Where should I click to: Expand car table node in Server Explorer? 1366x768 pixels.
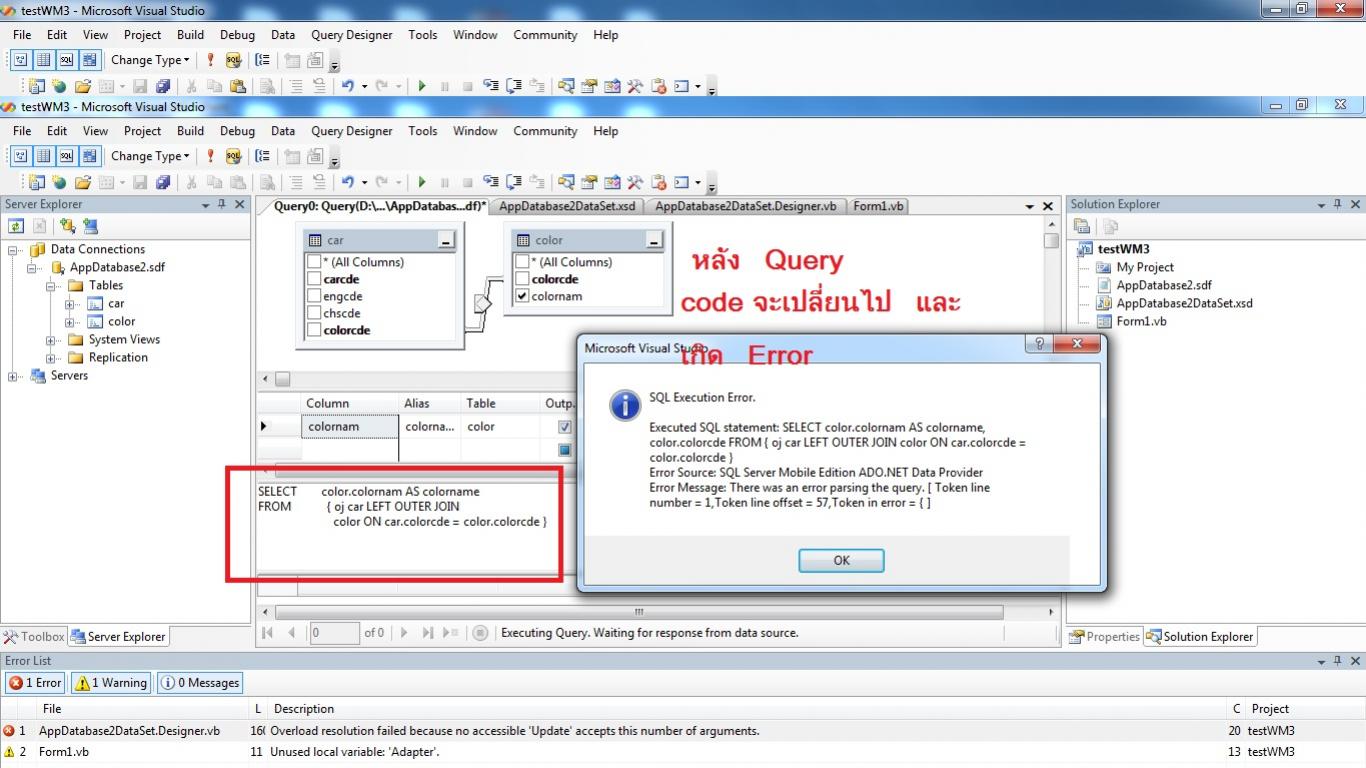(70, 304)
